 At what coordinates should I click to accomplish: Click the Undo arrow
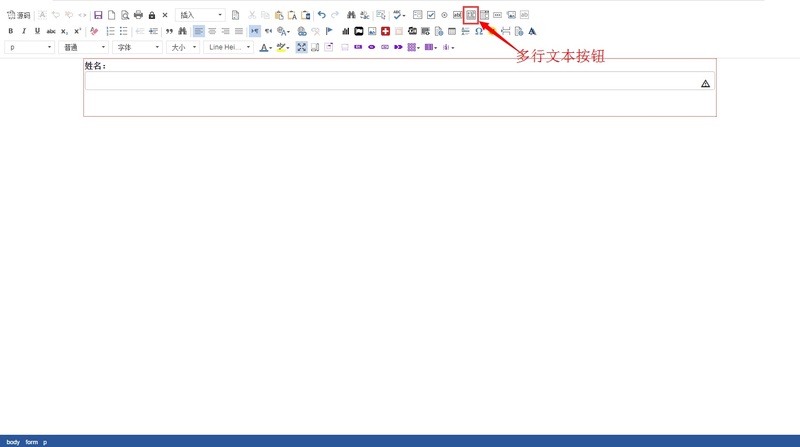pos(321,15)
